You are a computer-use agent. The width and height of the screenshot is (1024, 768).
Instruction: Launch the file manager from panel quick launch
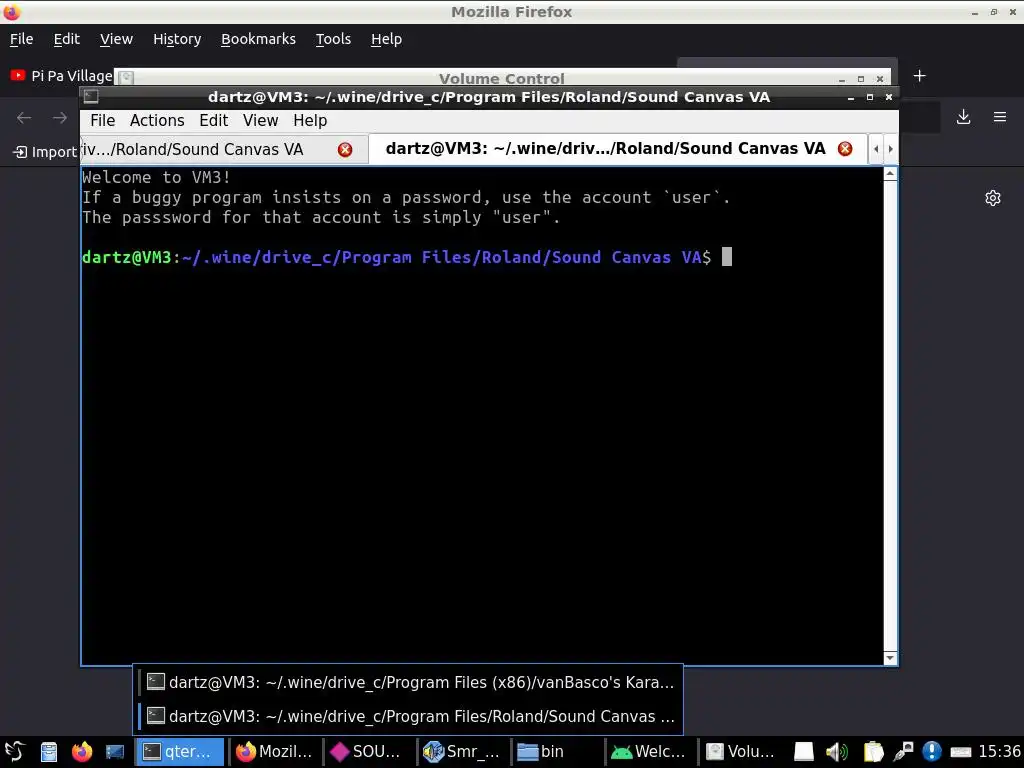(x=49, y=752)
